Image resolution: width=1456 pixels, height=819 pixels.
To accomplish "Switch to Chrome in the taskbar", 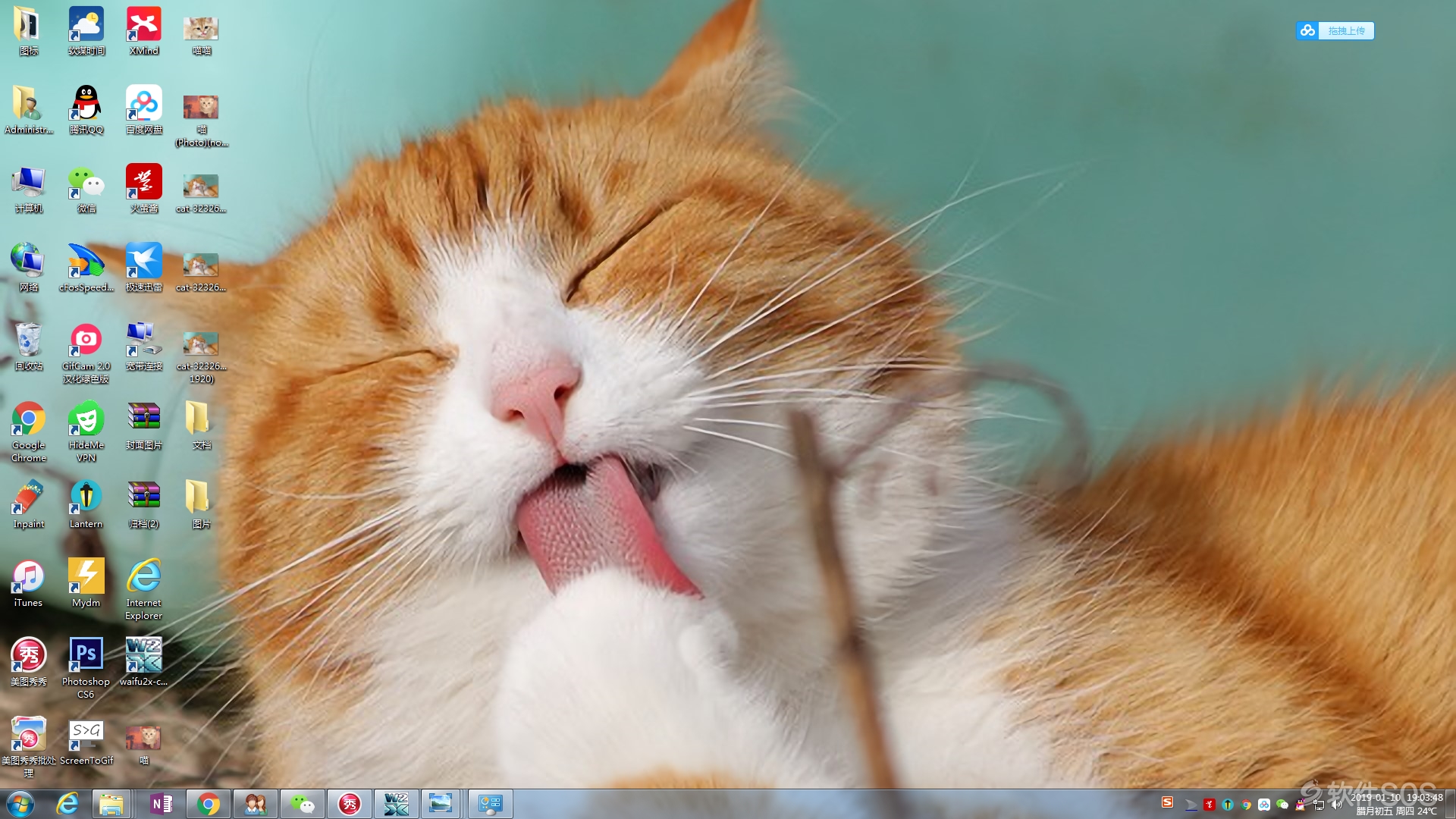I will coord(209,804).
